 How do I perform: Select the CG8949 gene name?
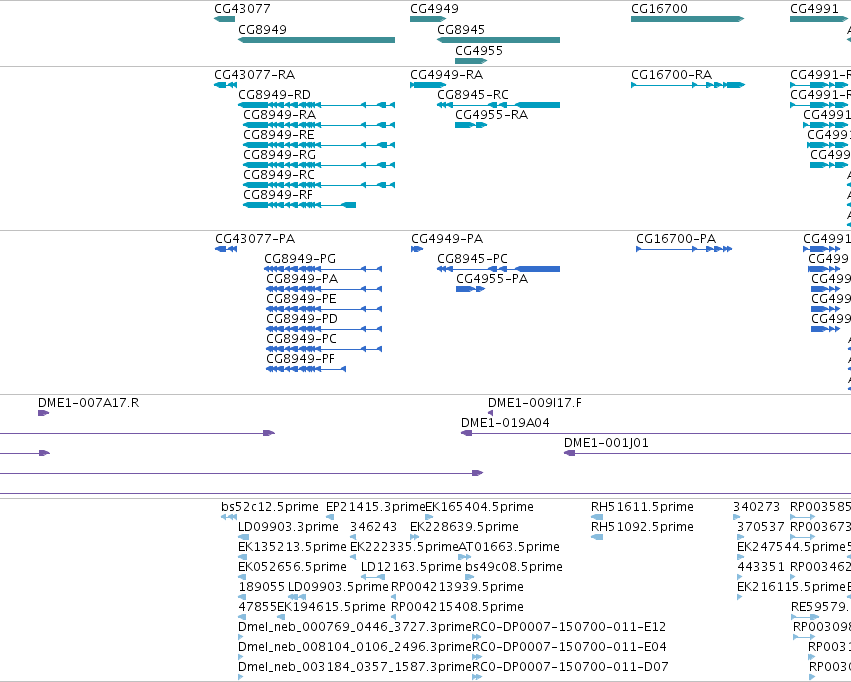pyautogui.click(x=262, y=29)
